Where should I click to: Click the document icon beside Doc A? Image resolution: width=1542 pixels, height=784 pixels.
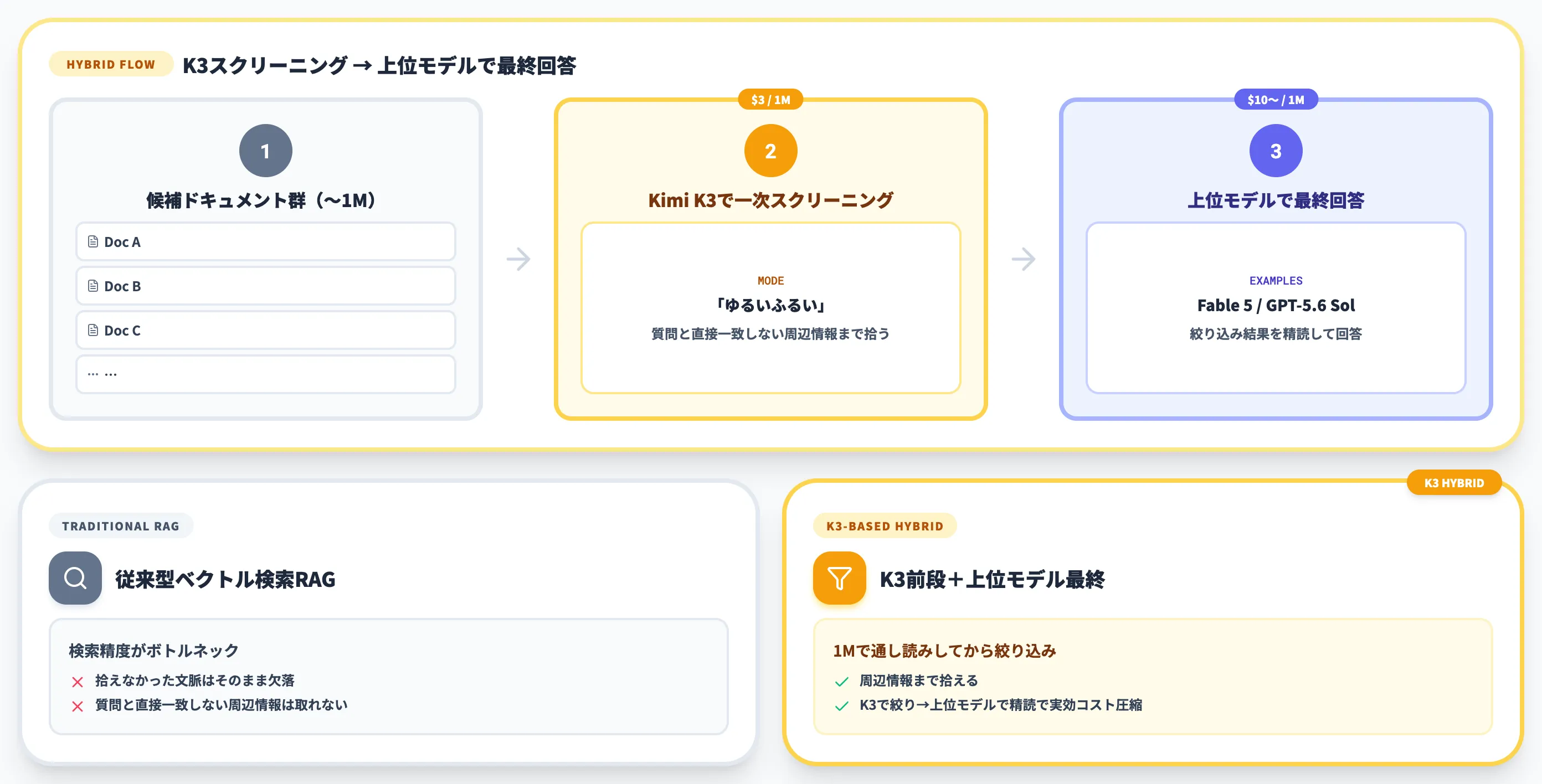(x=93, y=242)
